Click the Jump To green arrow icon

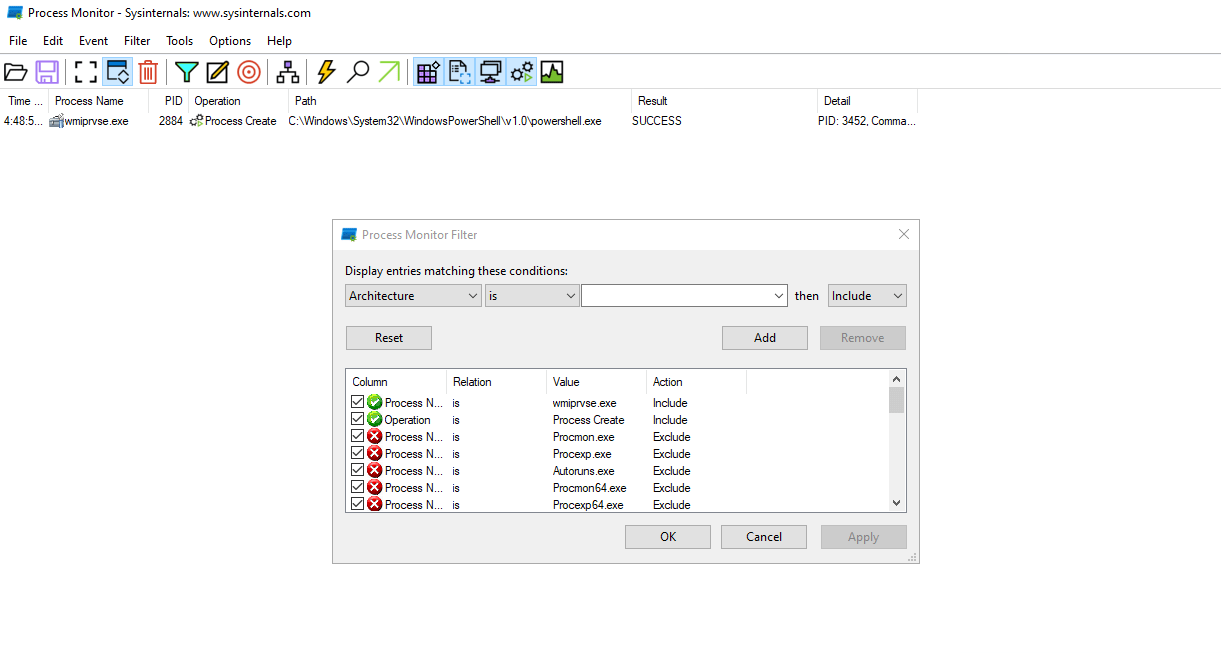pyautogui.click(x=389, y=72)
